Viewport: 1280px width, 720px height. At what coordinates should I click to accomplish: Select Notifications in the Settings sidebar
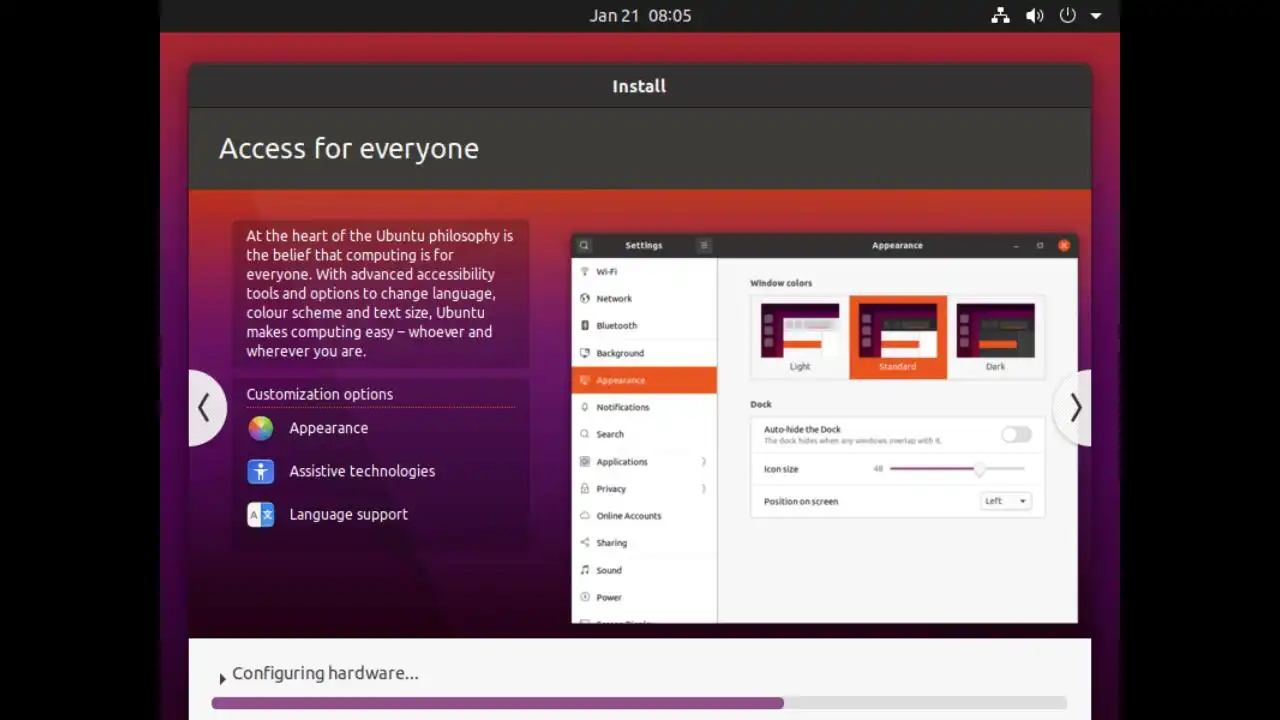pos(644,407)
